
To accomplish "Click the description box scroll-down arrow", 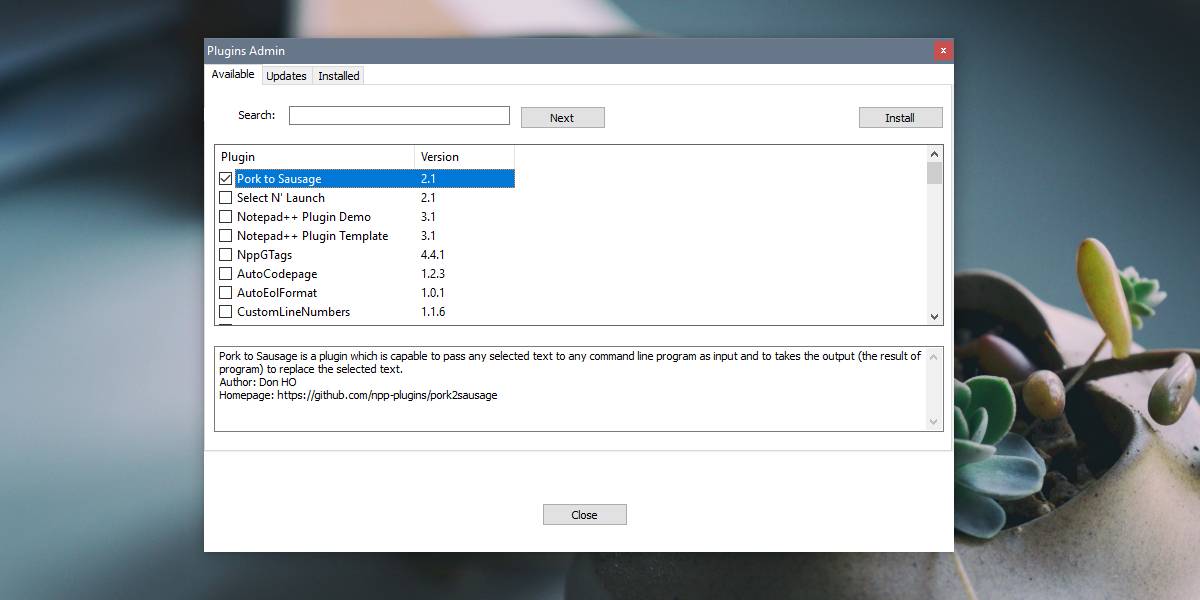I will pyautogui.click(x=935, y=423).
